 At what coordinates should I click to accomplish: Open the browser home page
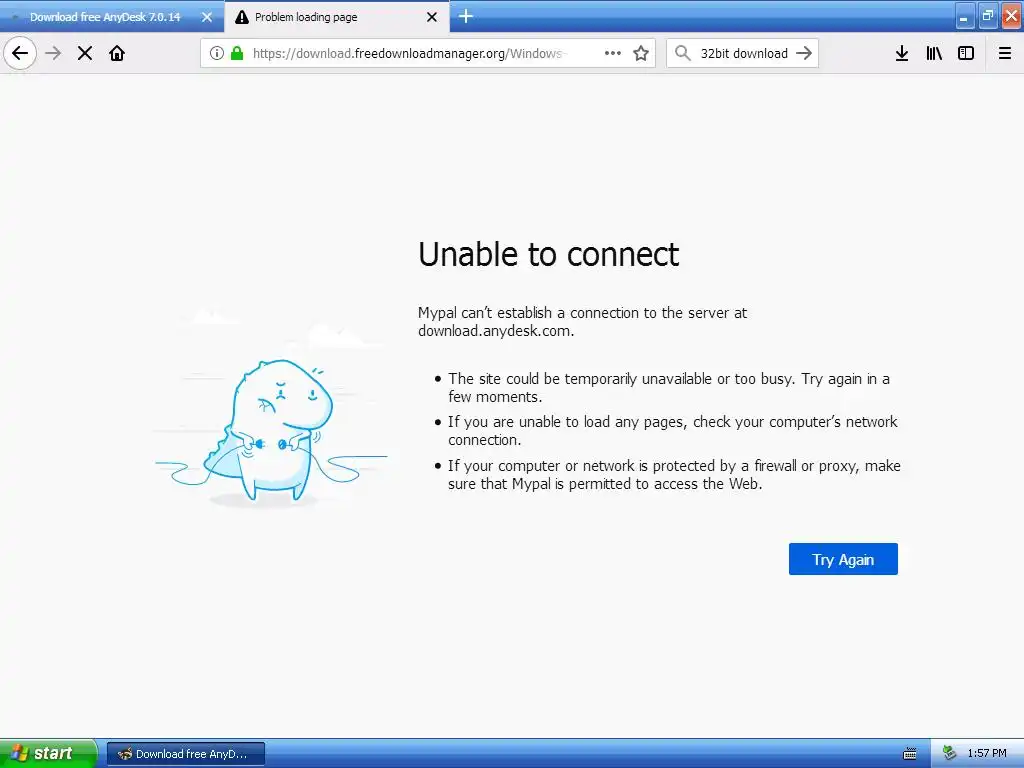pyautogui.click(x=117, y=53)
